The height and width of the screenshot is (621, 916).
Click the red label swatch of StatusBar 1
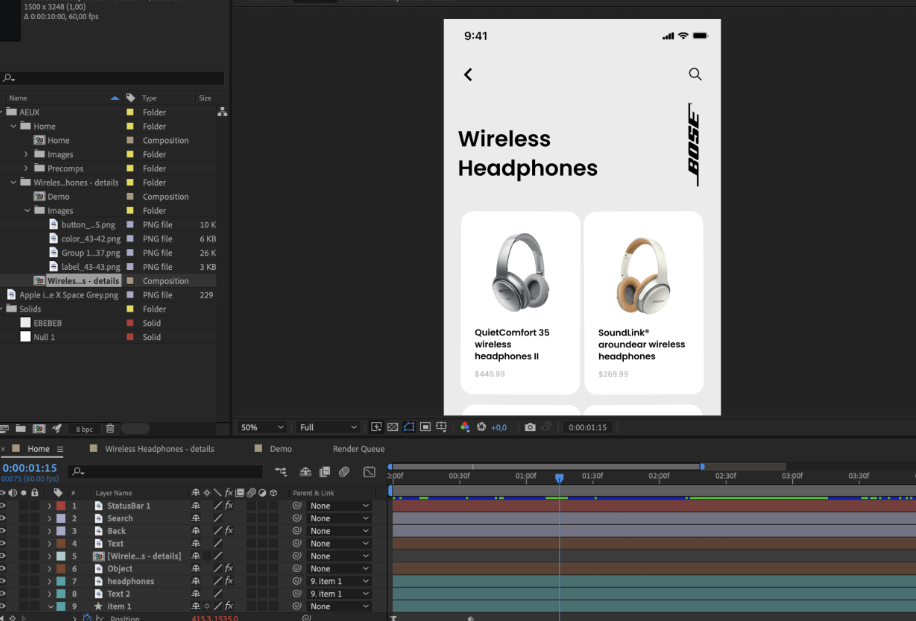pos(61,505)
